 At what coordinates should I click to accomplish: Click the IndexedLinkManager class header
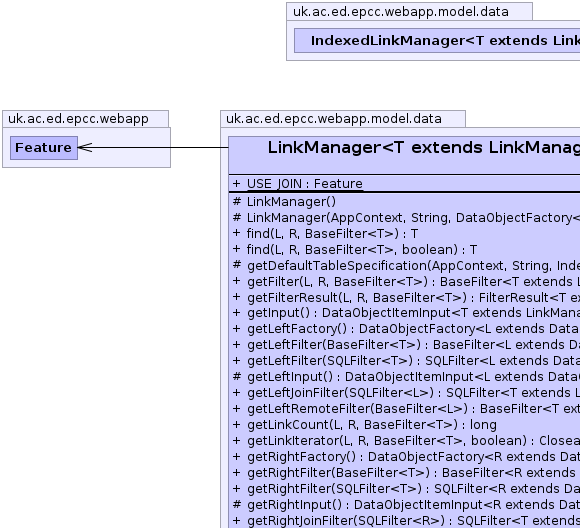pyautogui.click(x=437, y=41)
